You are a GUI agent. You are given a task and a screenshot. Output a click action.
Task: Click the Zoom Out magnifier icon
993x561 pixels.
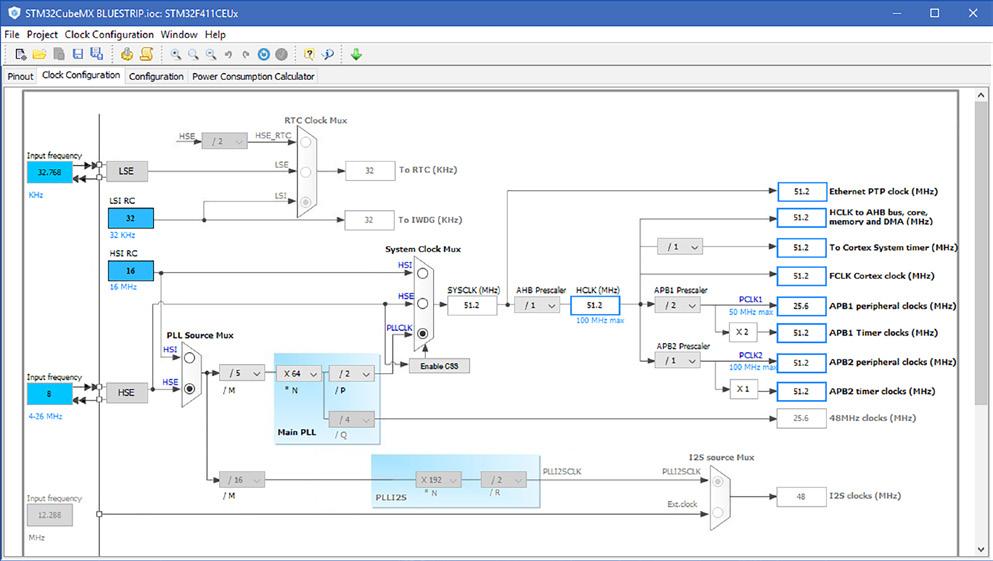[x=211, y=54]
